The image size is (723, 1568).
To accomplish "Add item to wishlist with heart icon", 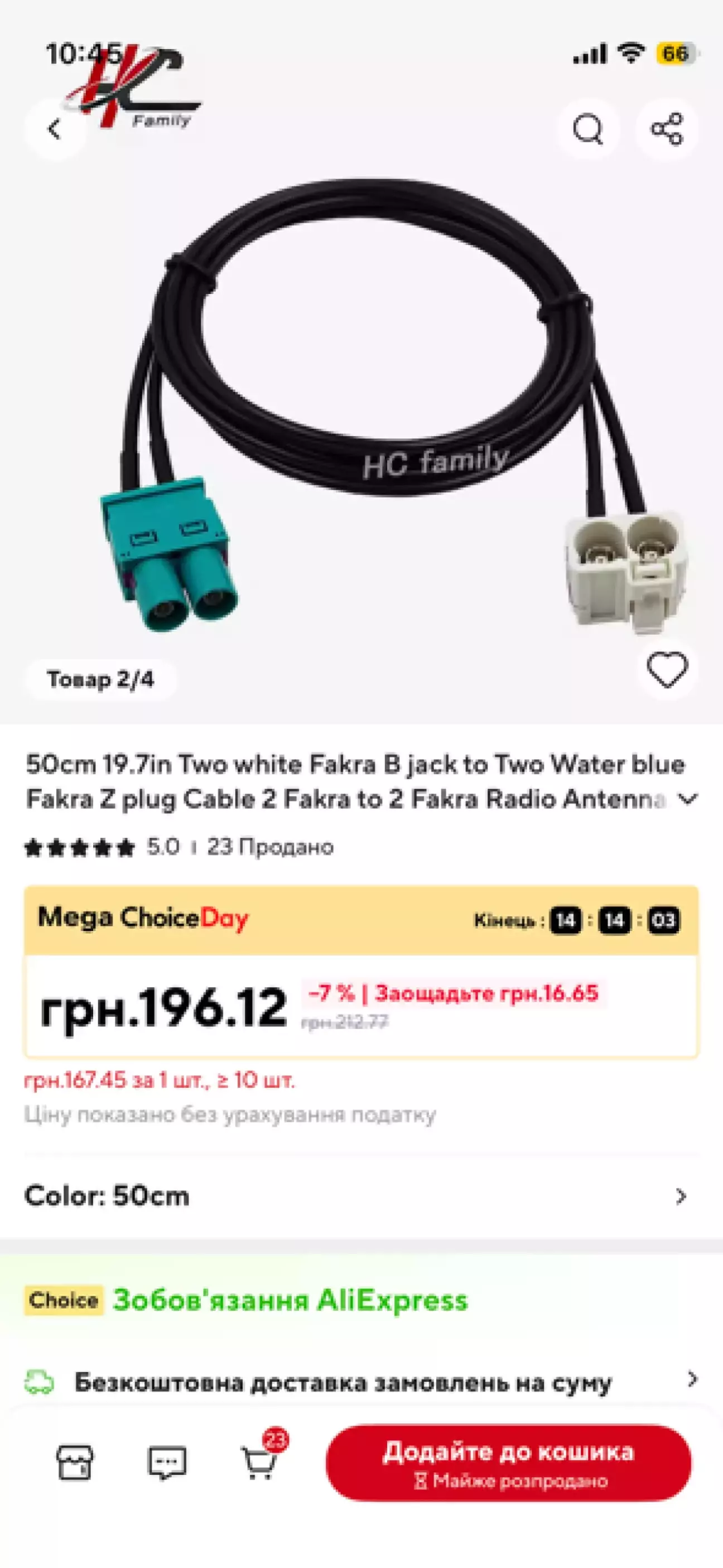I will tap(667, 669).
